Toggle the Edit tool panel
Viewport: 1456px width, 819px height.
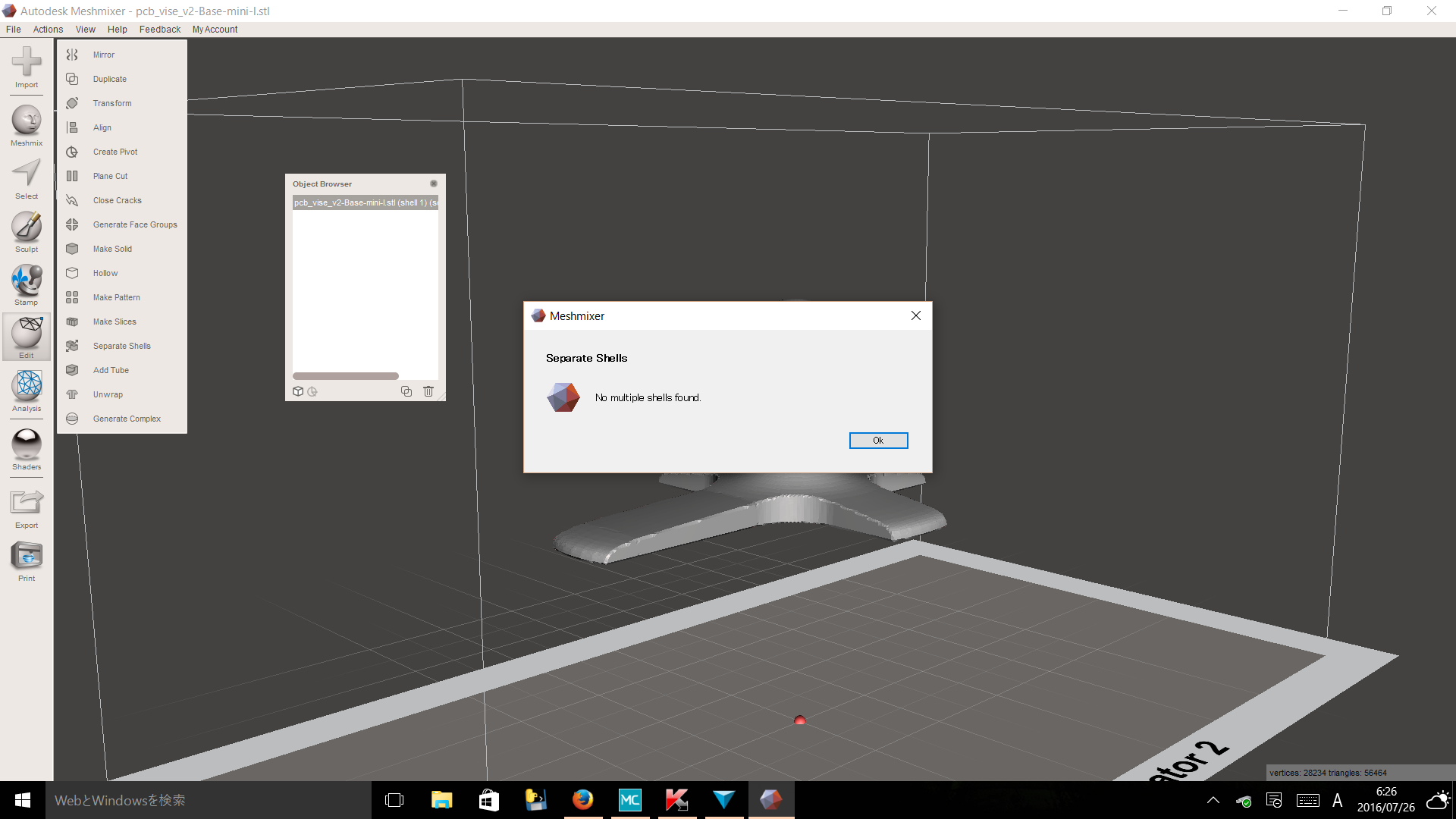(x=27, y=337)
